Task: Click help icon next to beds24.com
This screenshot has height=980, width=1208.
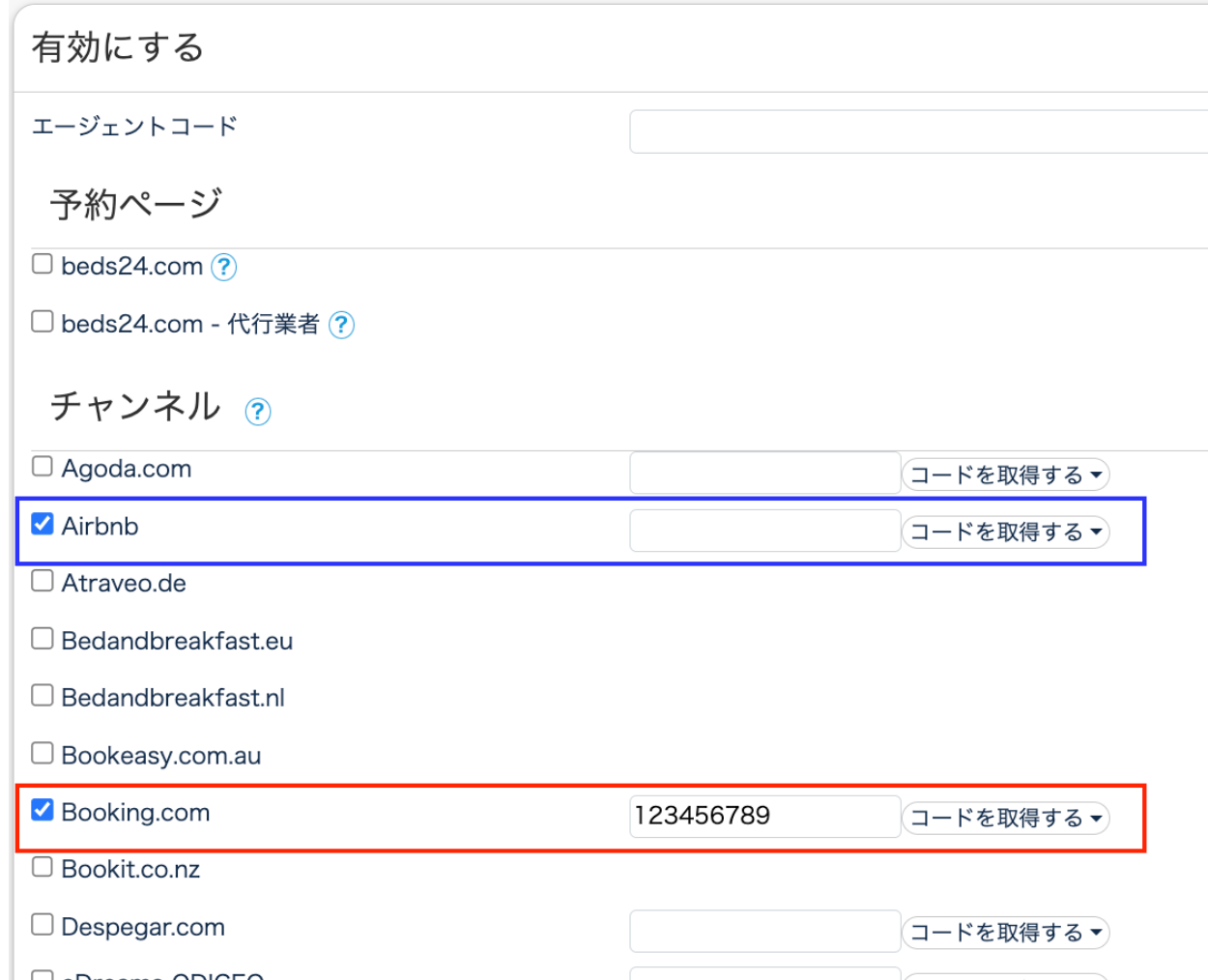Action: 223,267
